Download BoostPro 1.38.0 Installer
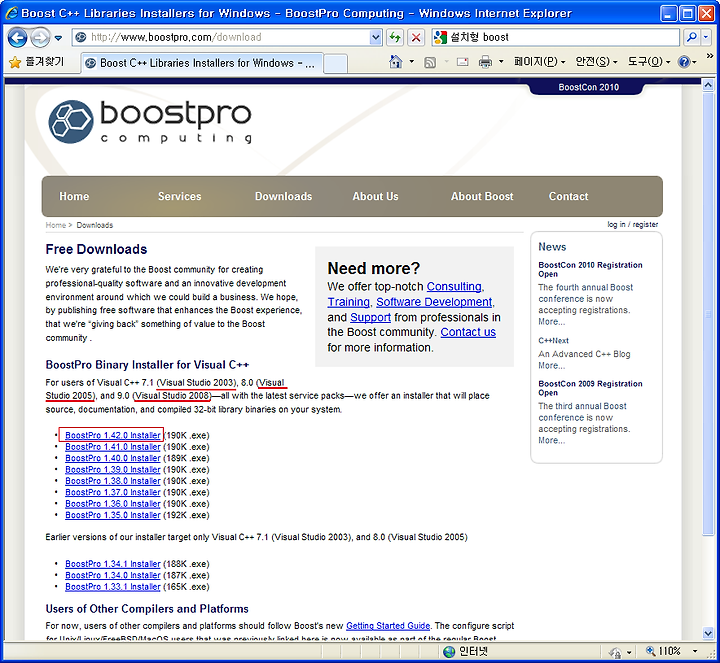The height and width of the screenshot is (663, 720). point(112,481)
